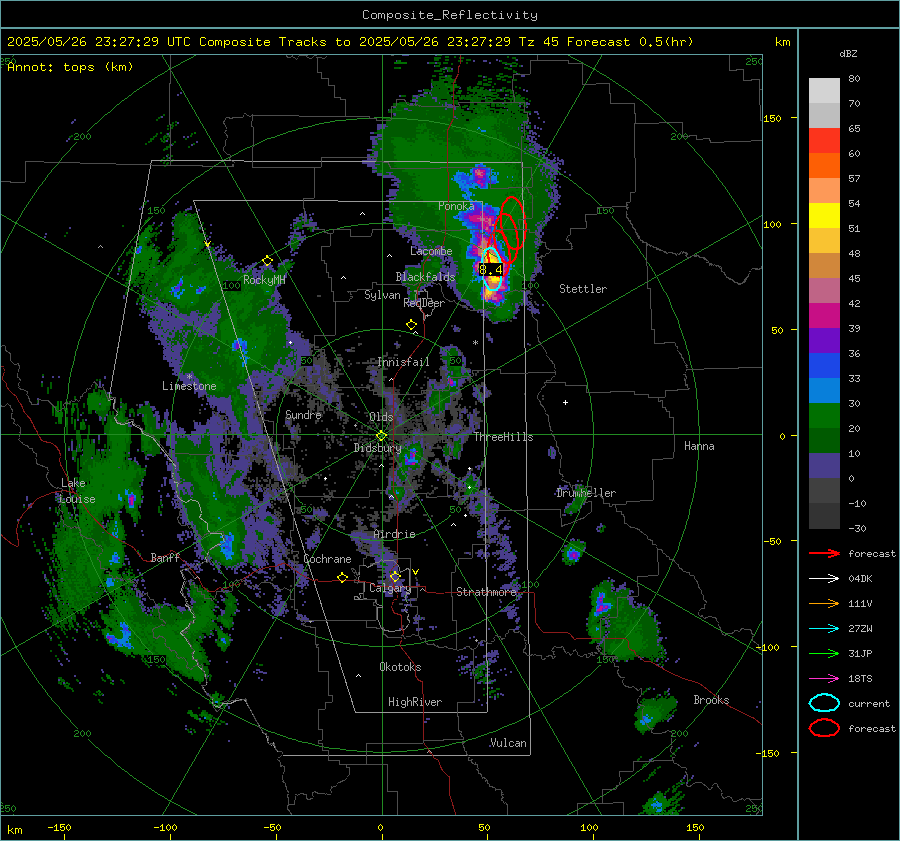The image size is (900, 841).
Task: Click the green 31JP arrow legend icon
Action: pyautogui.click(x=824, y=653)
